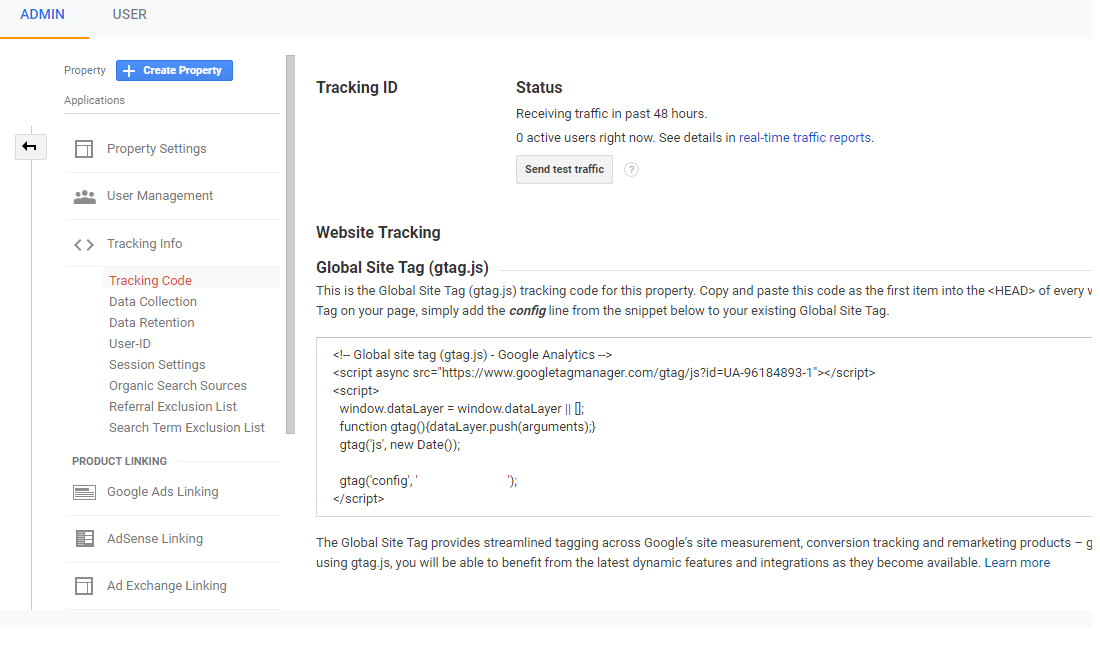Open Organic Search Sources
The height and width of the screenshot is (648, 1100).
[x=177, y=386]
